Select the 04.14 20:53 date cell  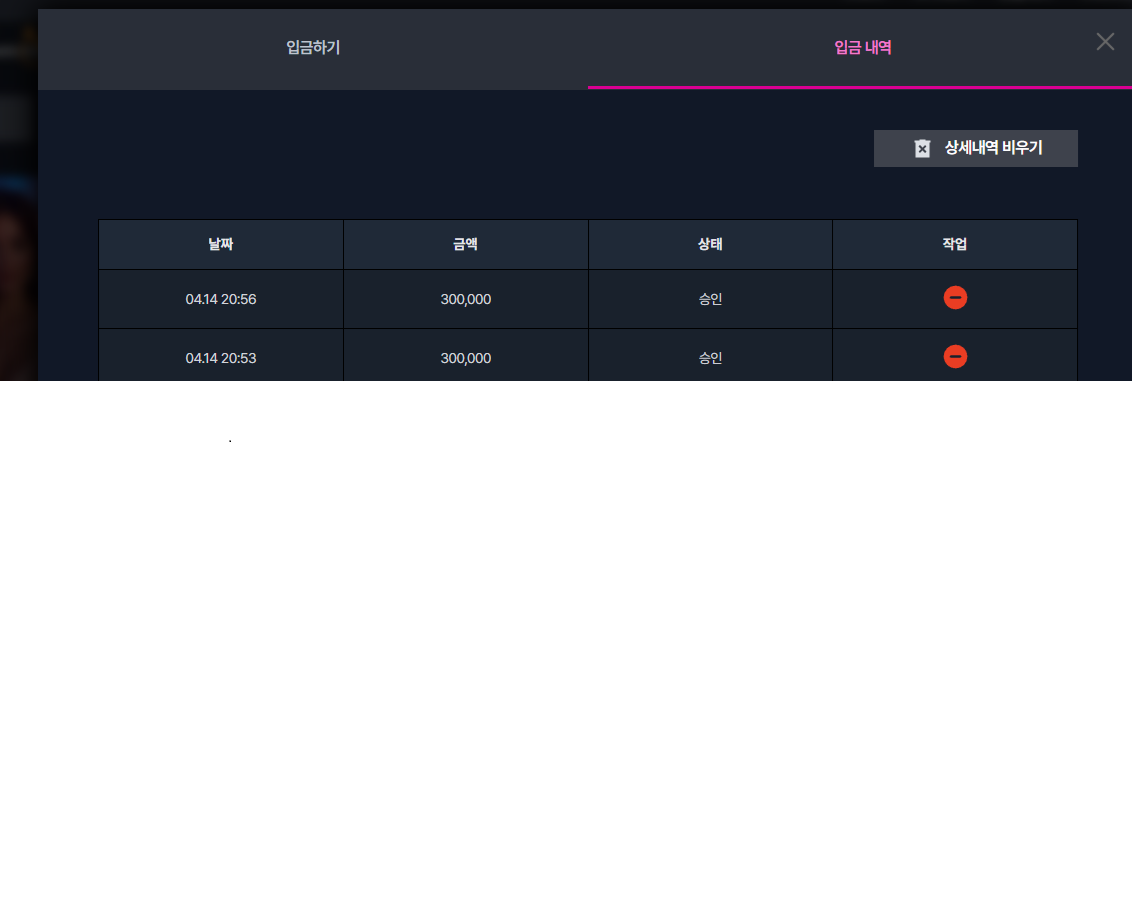pyautogui.click(x=221, y=355)
